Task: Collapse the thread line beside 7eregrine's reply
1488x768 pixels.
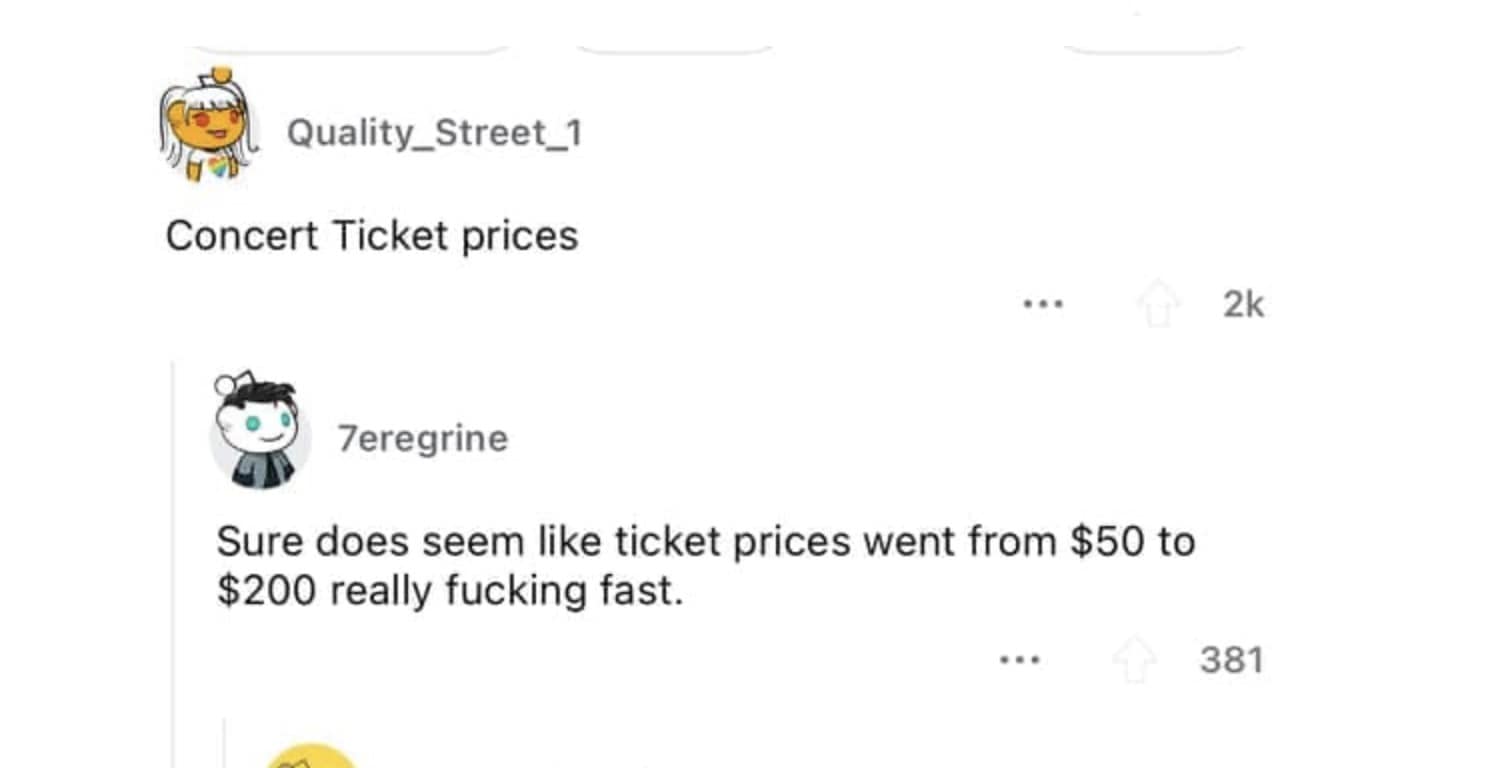Action: (x=173, y=560)
